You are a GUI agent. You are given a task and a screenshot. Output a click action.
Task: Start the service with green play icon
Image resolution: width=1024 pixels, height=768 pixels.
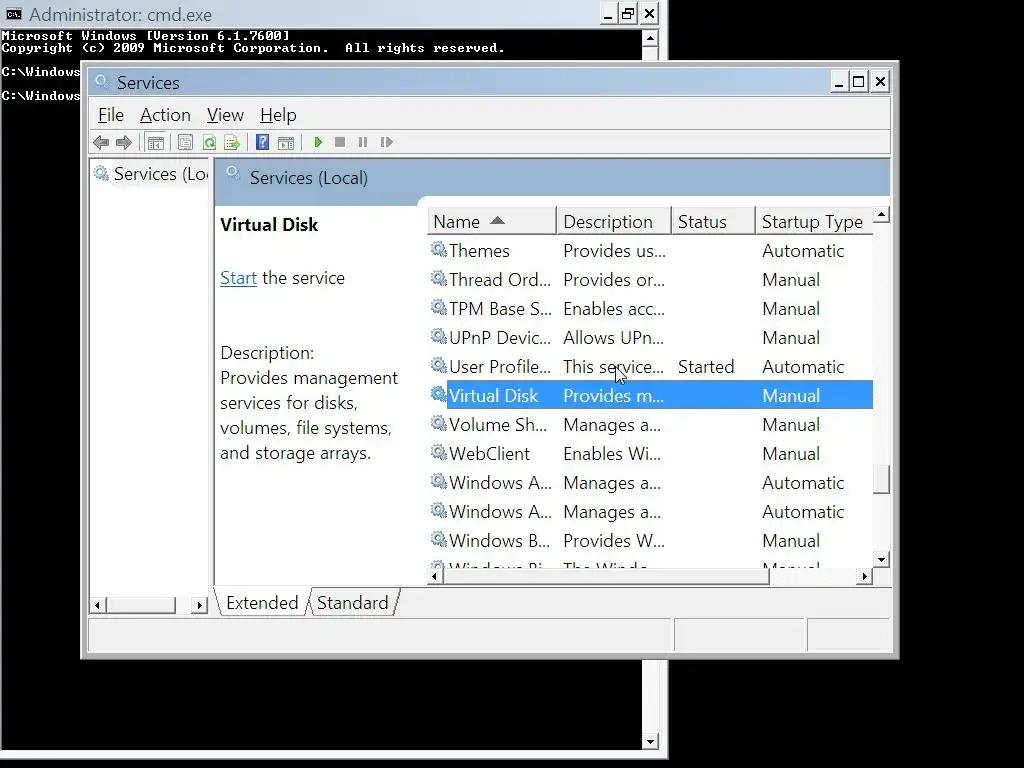click(318, 142)
